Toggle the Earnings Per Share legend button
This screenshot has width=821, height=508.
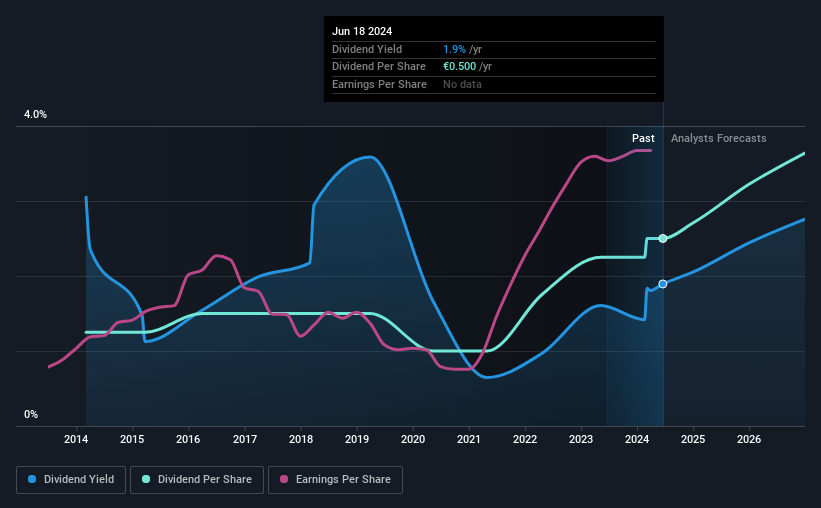pos(335,480)
